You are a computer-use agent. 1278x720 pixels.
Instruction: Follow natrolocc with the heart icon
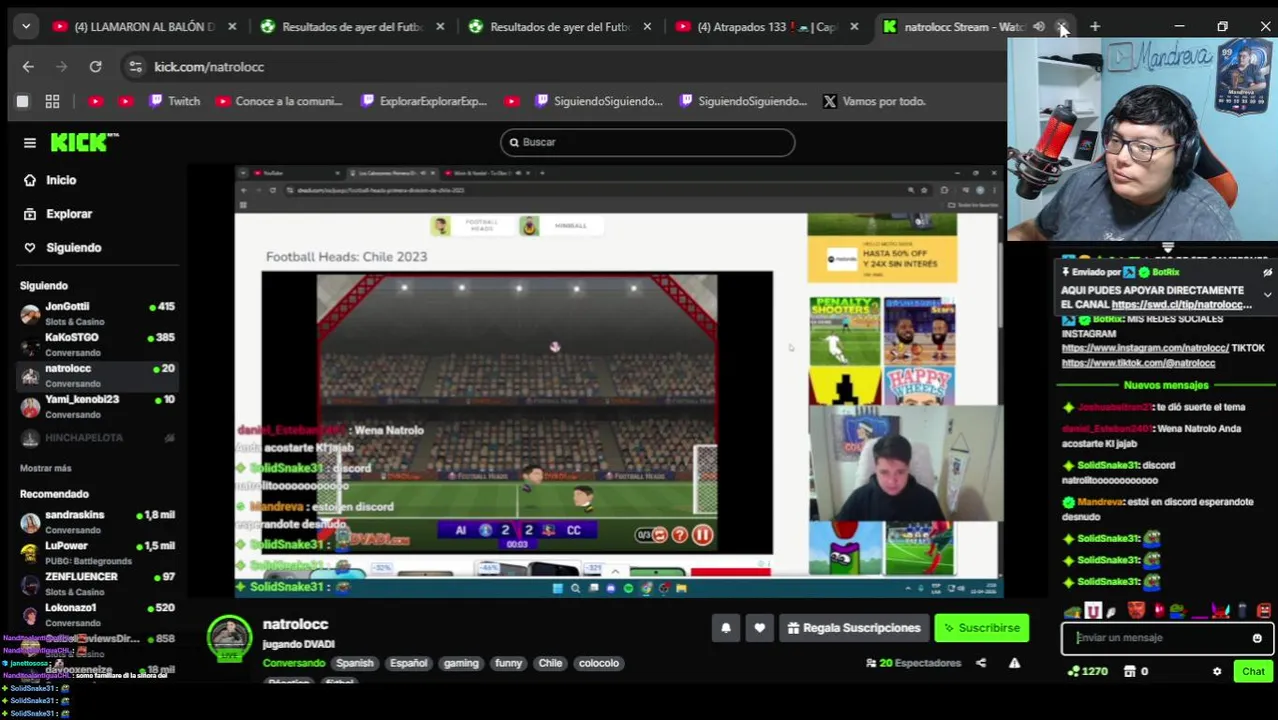pyautogui.click(x=760, y=628)
